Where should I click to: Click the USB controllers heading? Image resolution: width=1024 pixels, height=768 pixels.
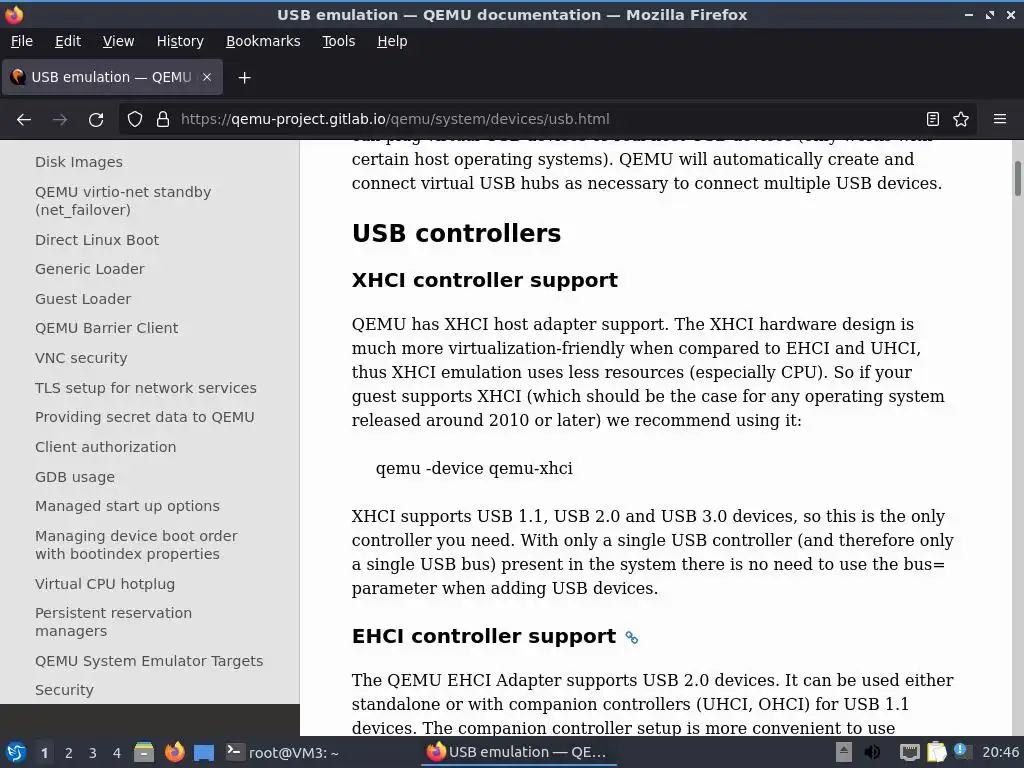click(456, 233)
